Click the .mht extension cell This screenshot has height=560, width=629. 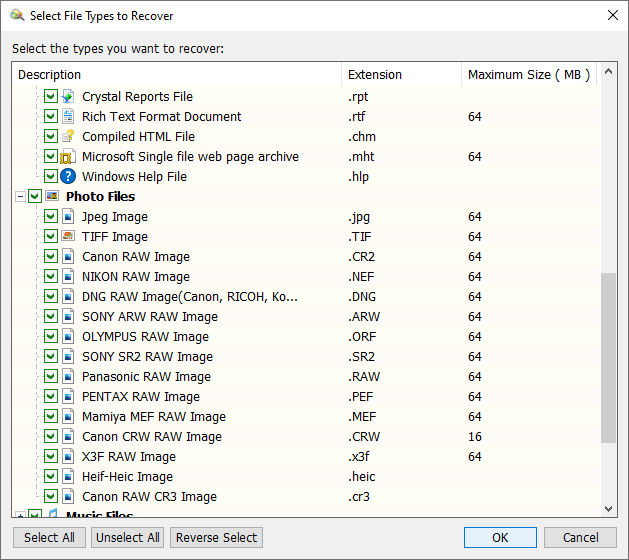point(361,156)
